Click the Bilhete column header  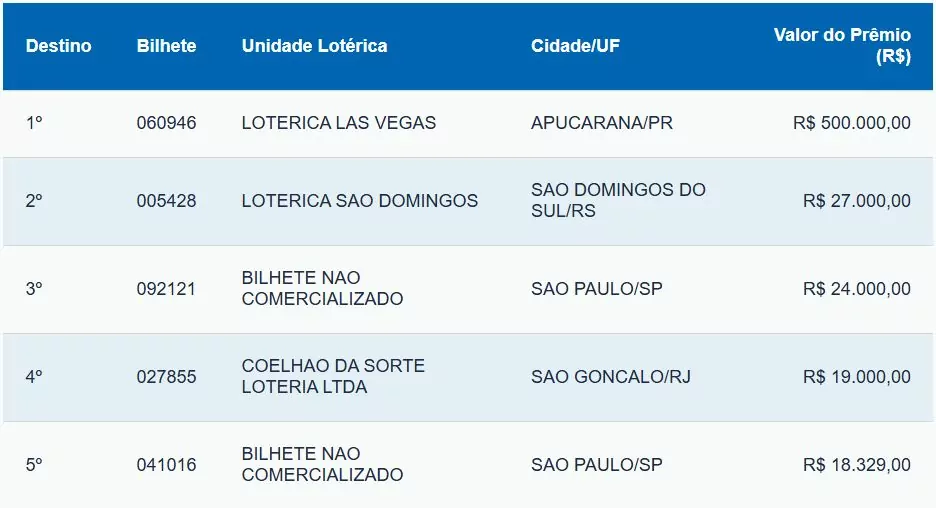coord(166,46)
